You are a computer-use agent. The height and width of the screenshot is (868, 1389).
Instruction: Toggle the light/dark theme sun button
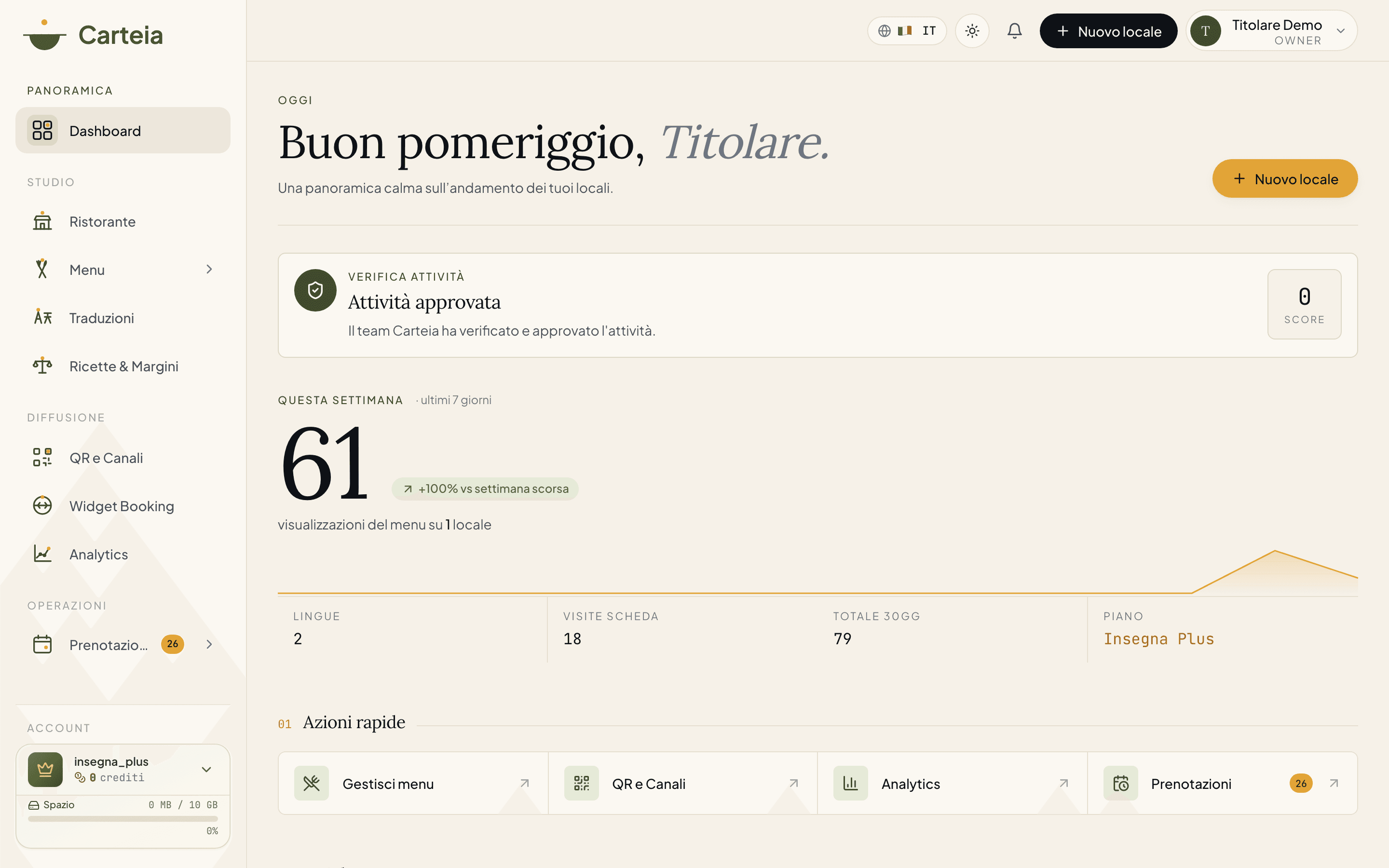[x=972, y=31]
